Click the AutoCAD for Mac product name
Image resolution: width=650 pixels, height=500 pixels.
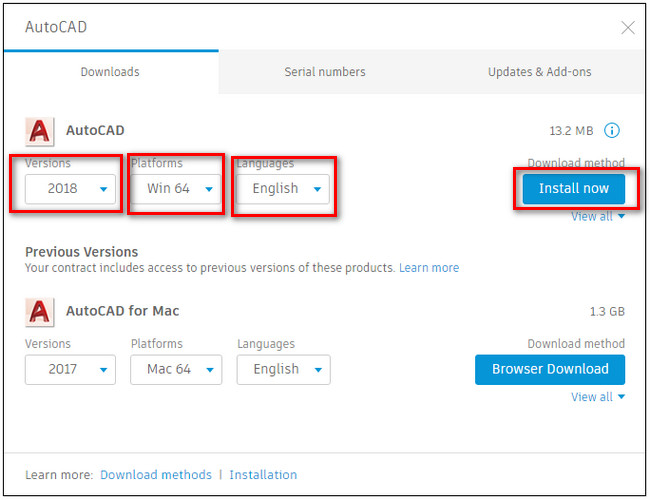point(123,311)
